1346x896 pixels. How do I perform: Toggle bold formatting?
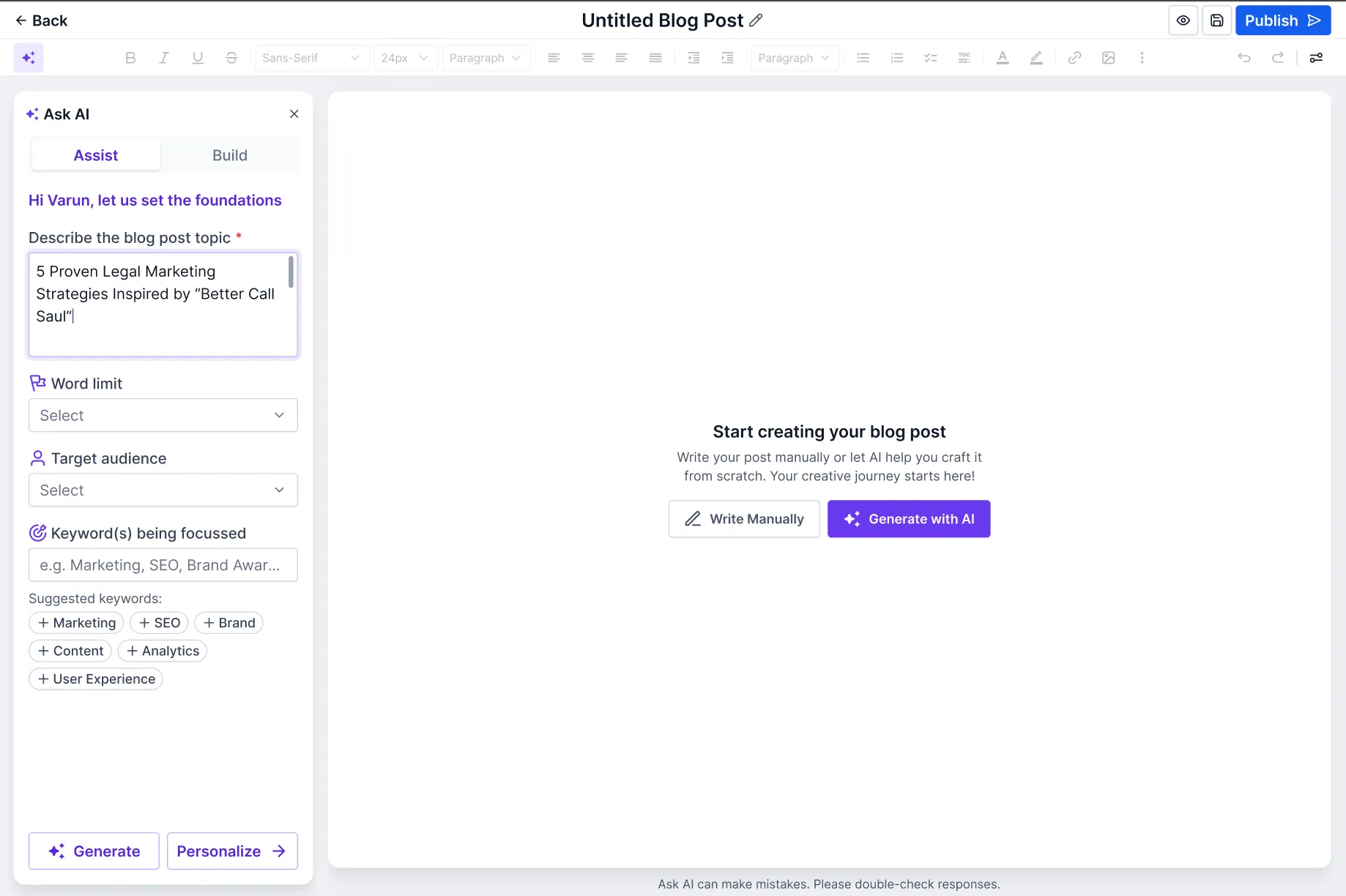pyautogui.click(x=130, y=58)
